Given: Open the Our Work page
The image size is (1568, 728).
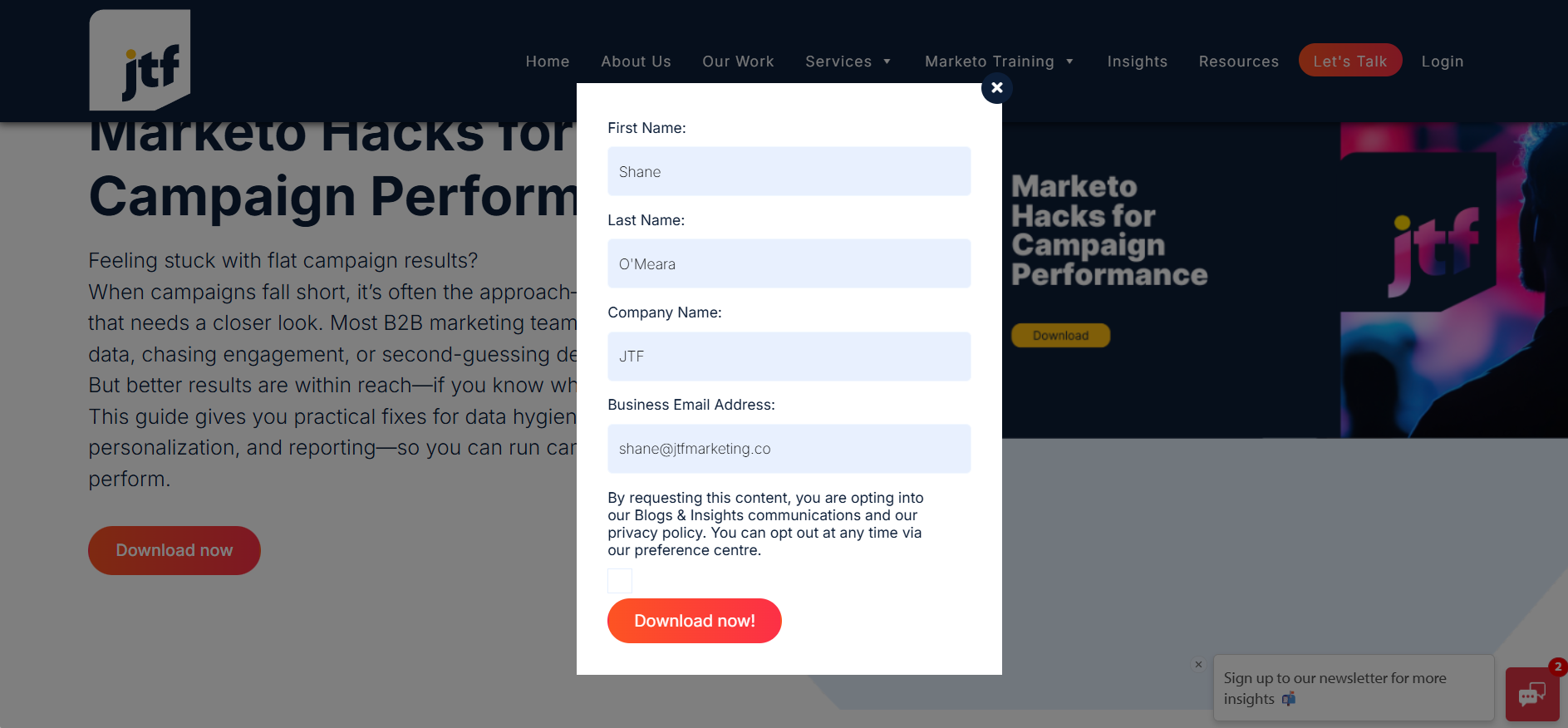Looking at the screenshot, I should [x=738, y=61].
